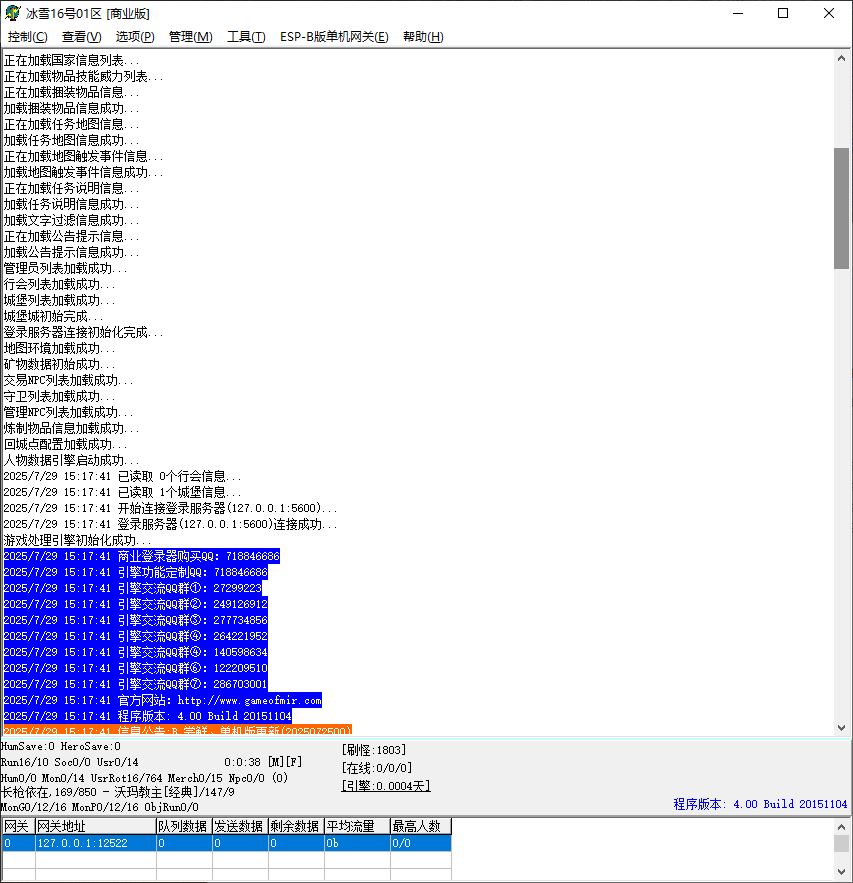Click gateway table scrollbar down arrow
853x883 pixels.
tap(841, 872)
